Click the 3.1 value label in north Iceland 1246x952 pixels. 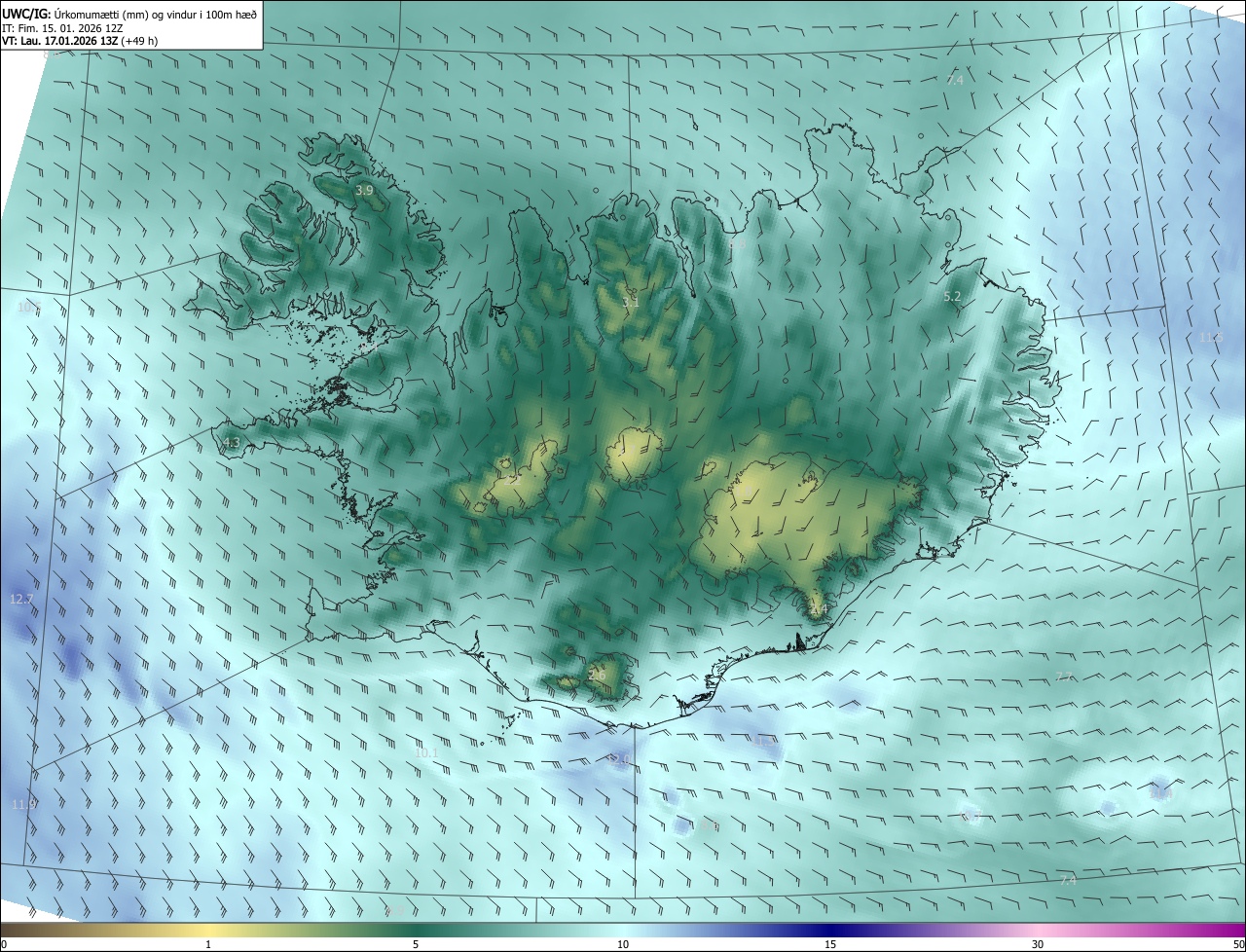click(x=631, y=303)
